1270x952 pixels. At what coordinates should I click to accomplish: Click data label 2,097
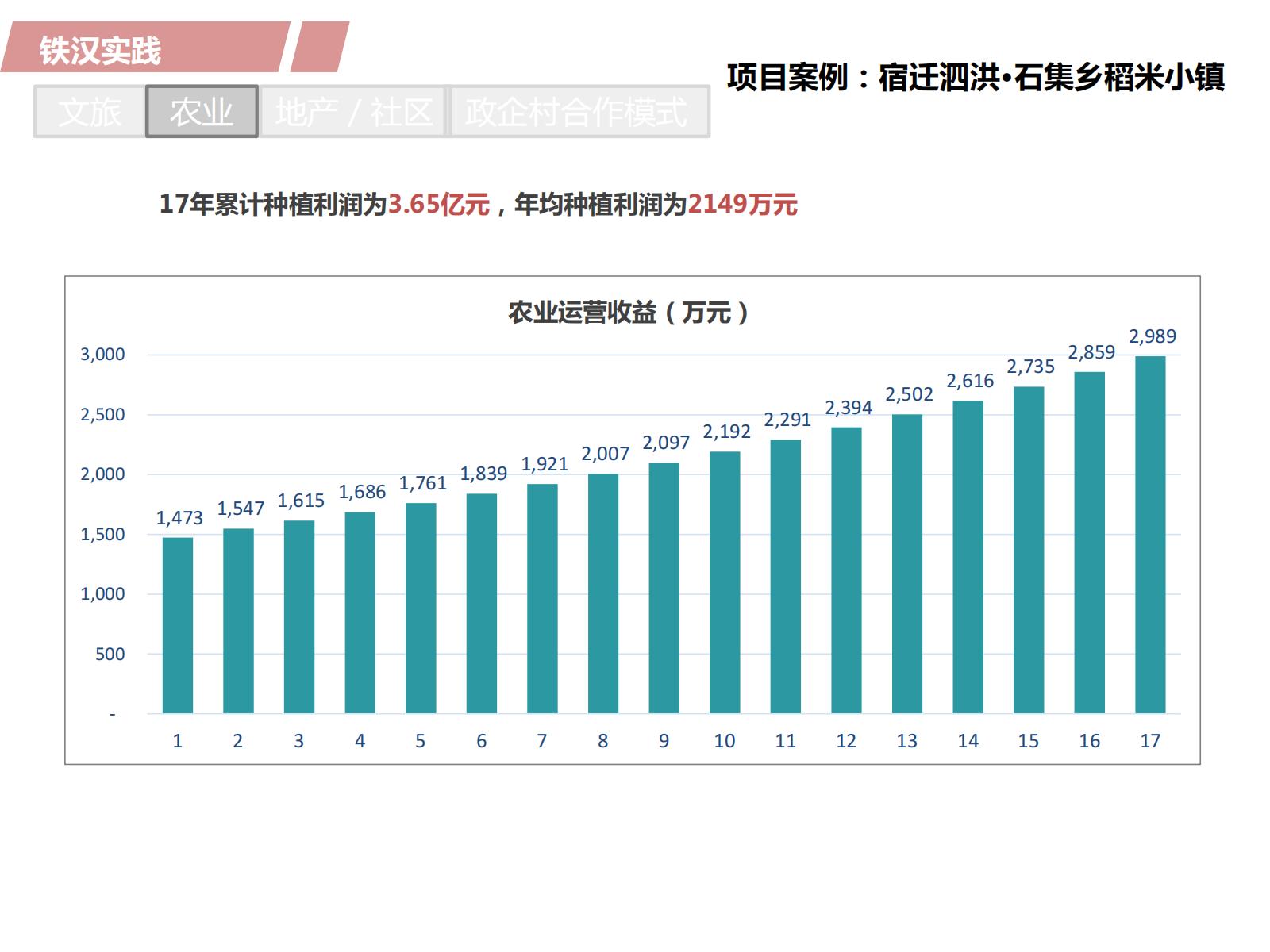pos(666,443)
